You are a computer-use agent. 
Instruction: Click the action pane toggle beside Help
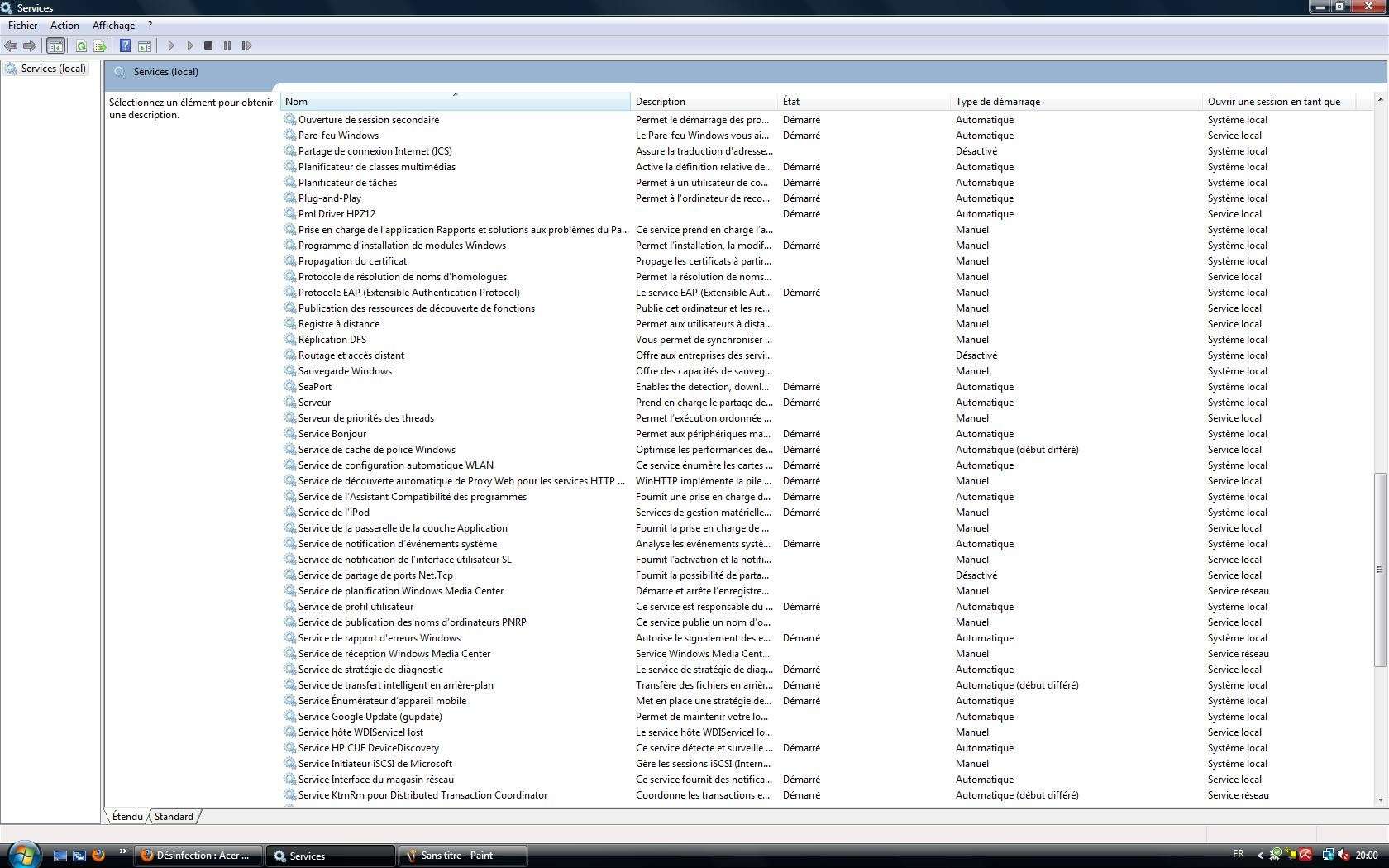pos(145,45)
